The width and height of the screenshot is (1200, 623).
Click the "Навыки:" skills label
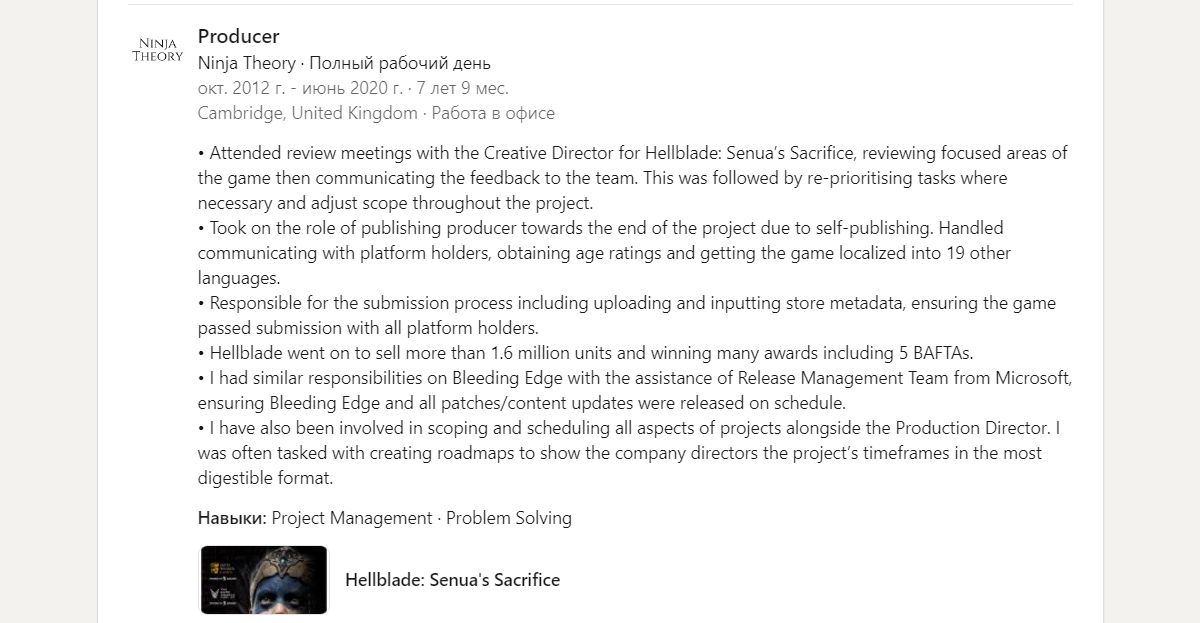232,518
